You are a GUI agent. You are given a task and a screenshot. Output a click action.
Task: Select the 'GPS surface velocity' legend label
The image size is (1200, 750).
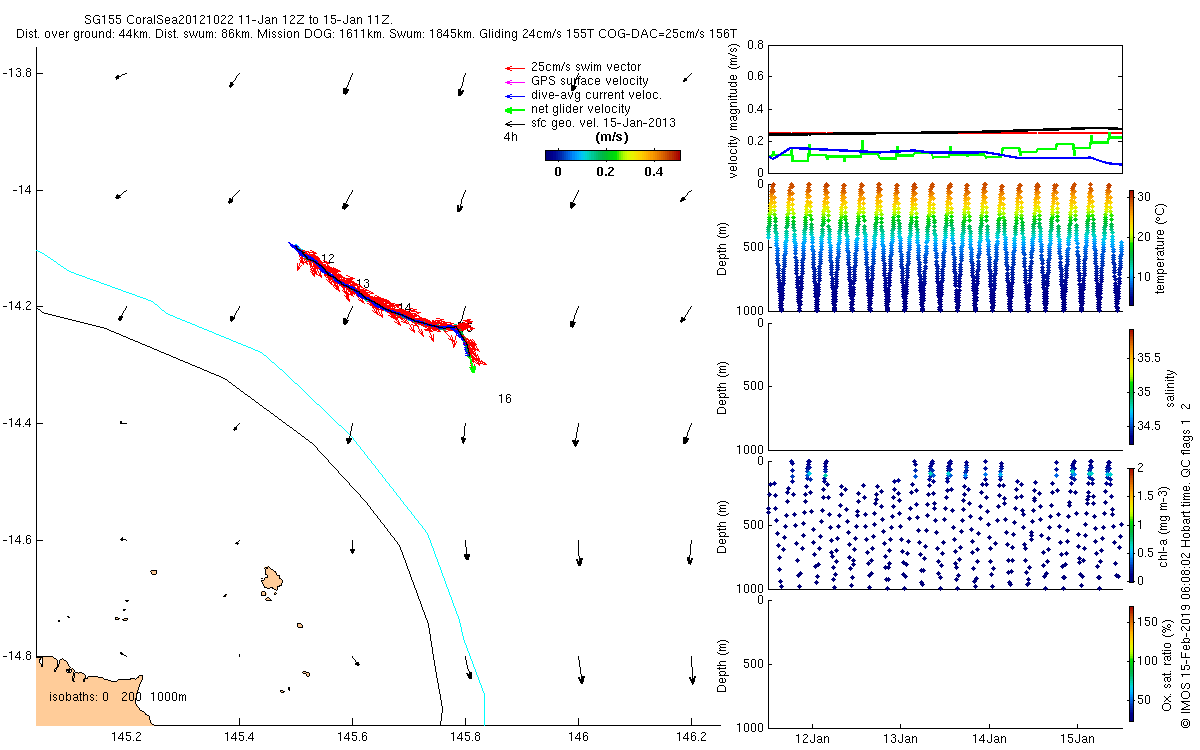[x=589, y=81]
